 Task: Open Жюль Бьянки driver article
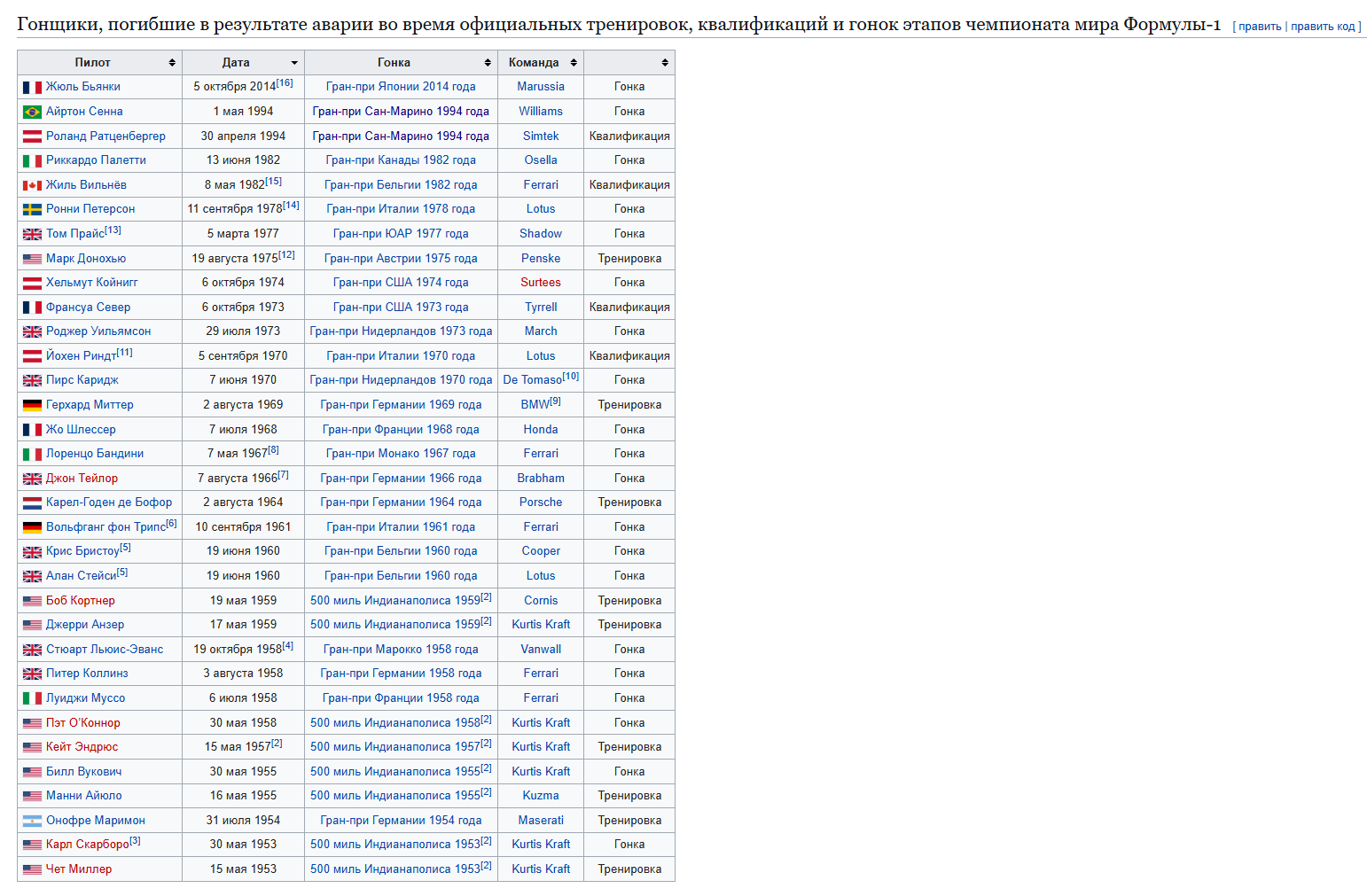click(83, 87)
